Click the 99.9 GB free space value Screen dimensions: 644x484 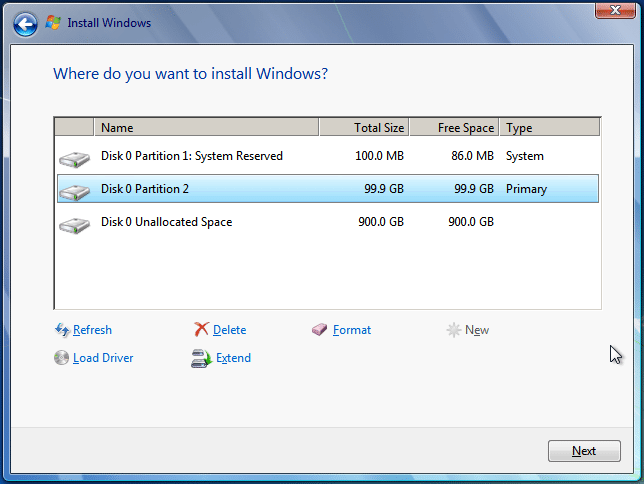[474, 189]
